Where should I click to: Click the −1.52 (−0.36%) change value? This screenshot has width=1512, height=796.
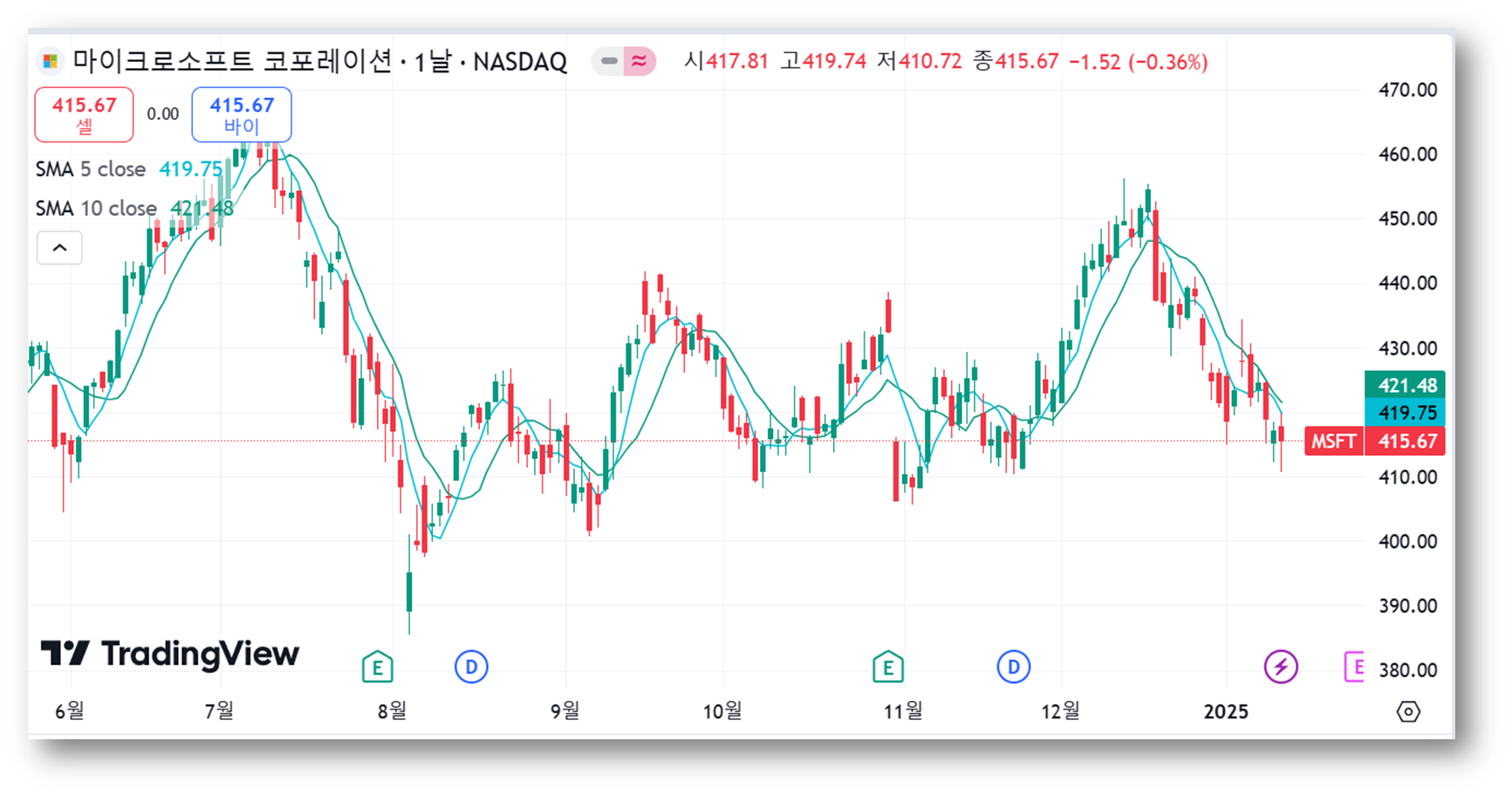tap(1138, 62)
